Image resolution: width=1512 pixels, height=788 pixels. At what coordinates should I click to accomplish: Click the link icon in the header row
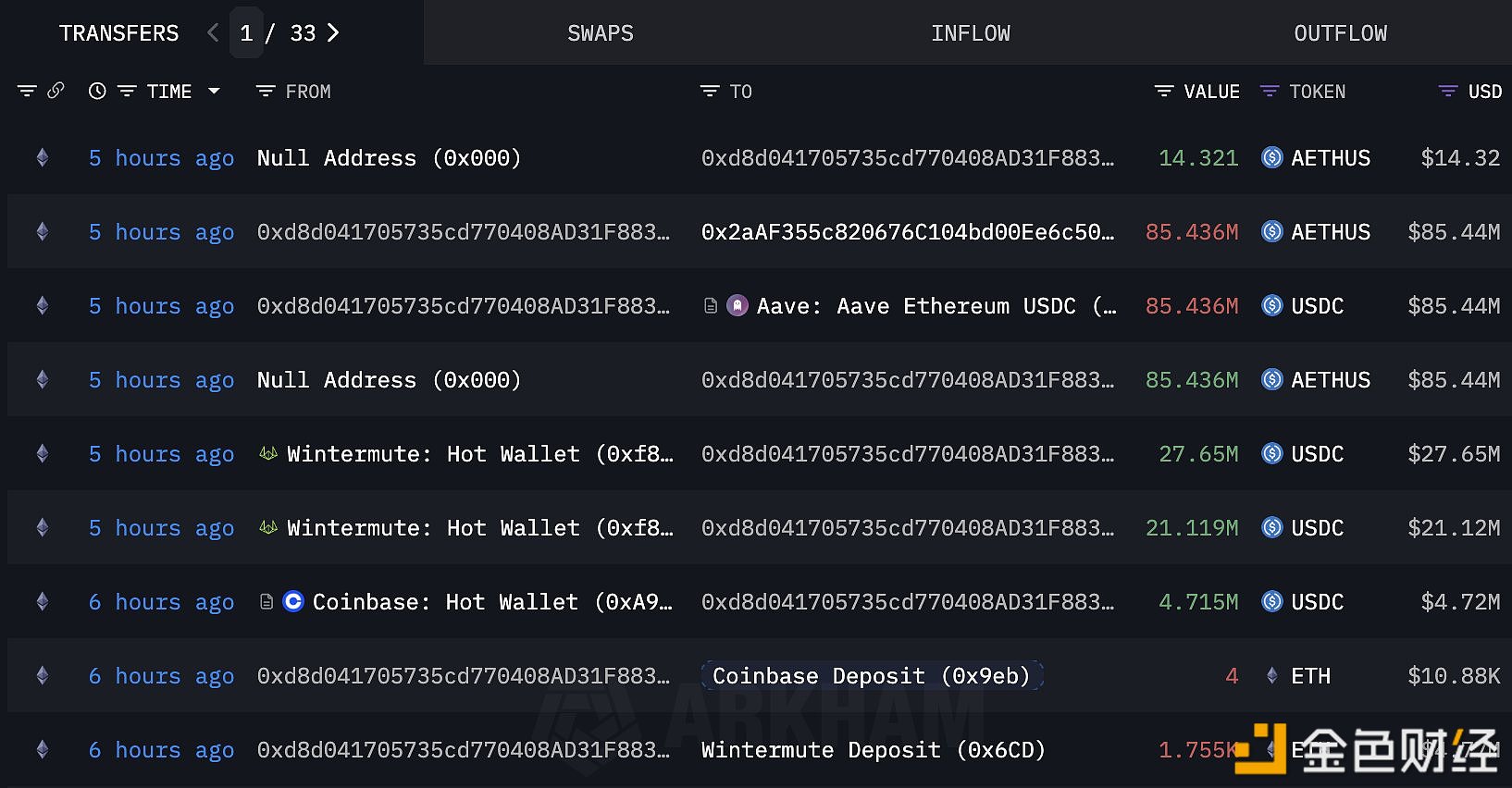(56, 91)
